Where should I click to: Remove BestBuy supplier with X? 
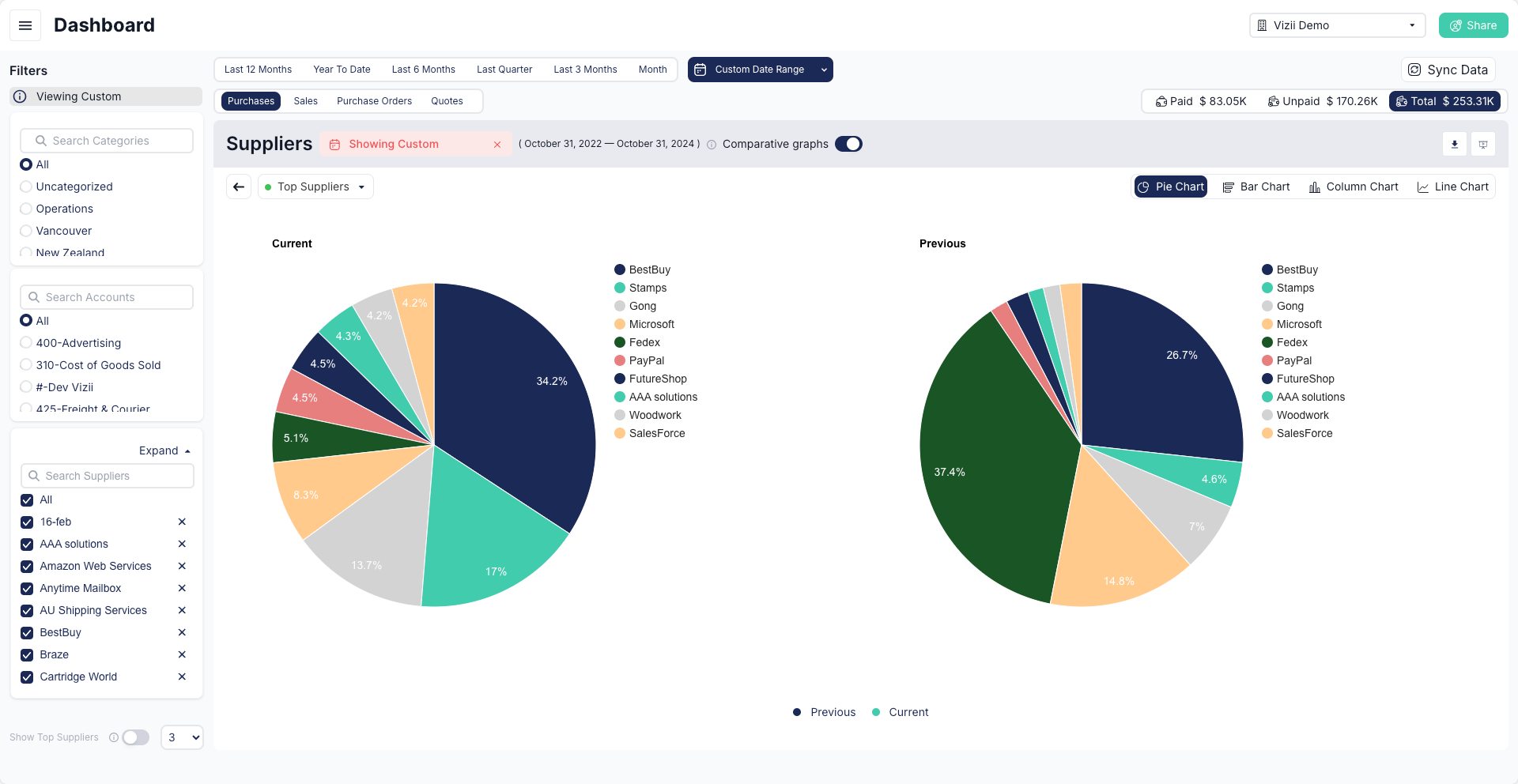tap(182, 632)
